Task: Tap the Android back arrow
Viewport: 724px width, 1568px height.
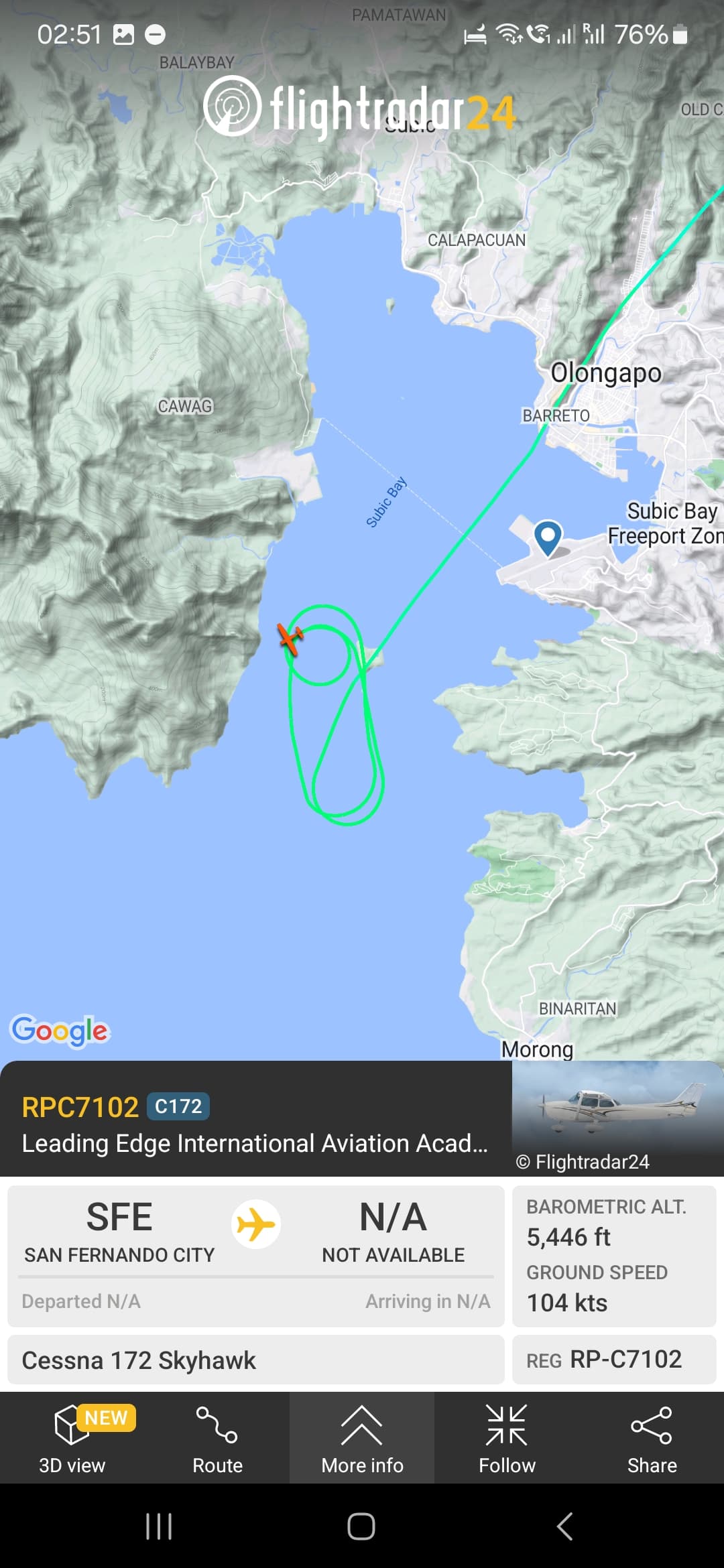Action: [x=564, y=1526]
